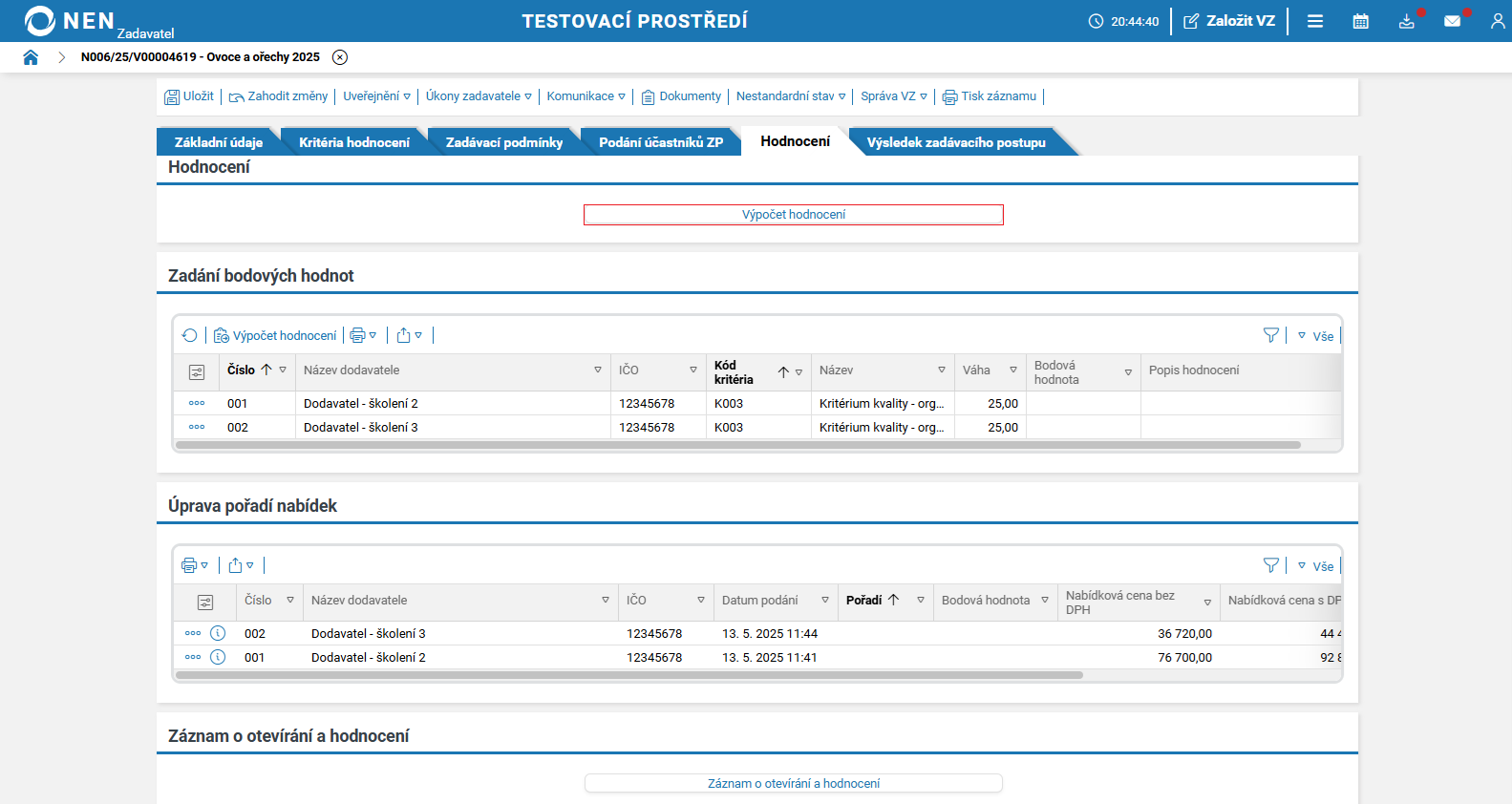Open the calendar icon in header

pos(1360,21)
